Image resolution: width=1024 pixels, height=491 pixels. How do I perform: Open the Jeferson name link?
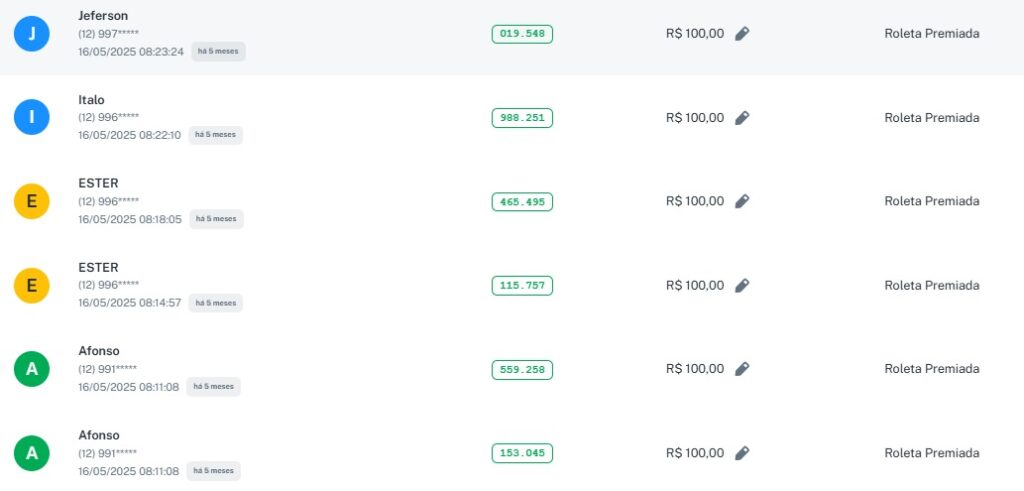(103, 16)
